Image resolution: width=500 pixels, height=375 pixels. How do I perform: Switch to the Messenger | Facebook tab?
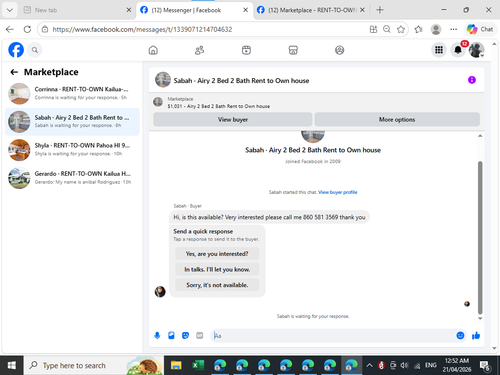click(194, 10)
